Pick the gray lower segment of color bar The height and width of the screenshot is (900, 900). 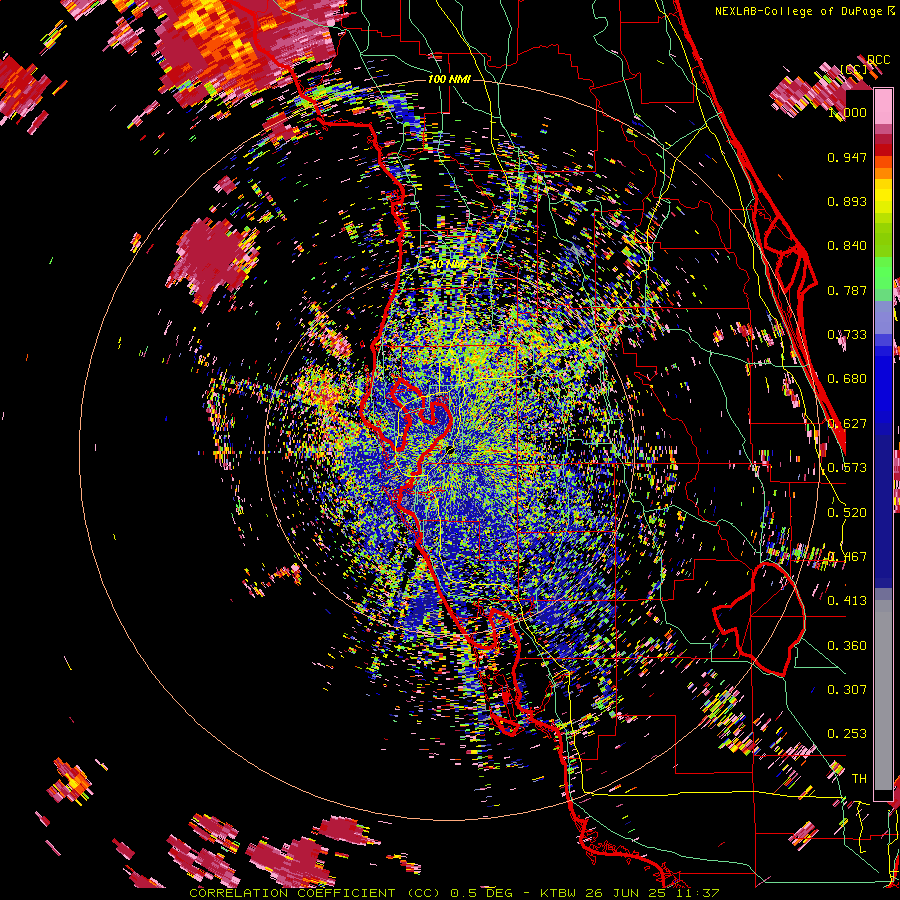tap(883, 695)
